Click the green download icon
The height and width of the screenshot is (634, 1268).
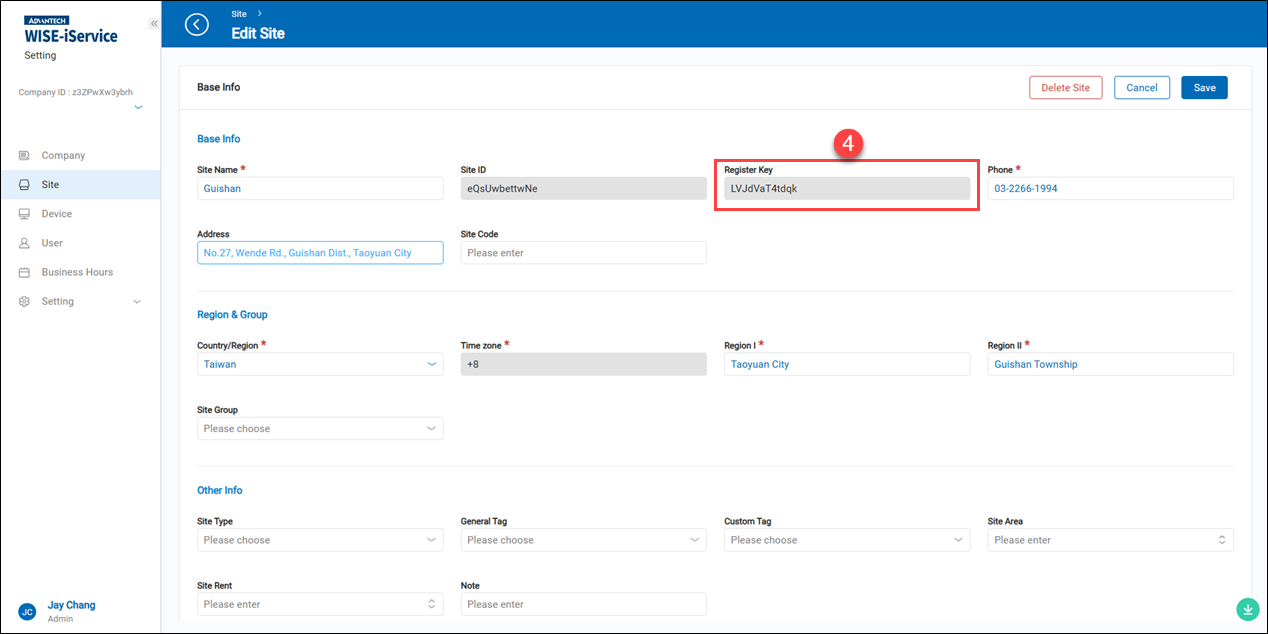tap(1247, 608)
